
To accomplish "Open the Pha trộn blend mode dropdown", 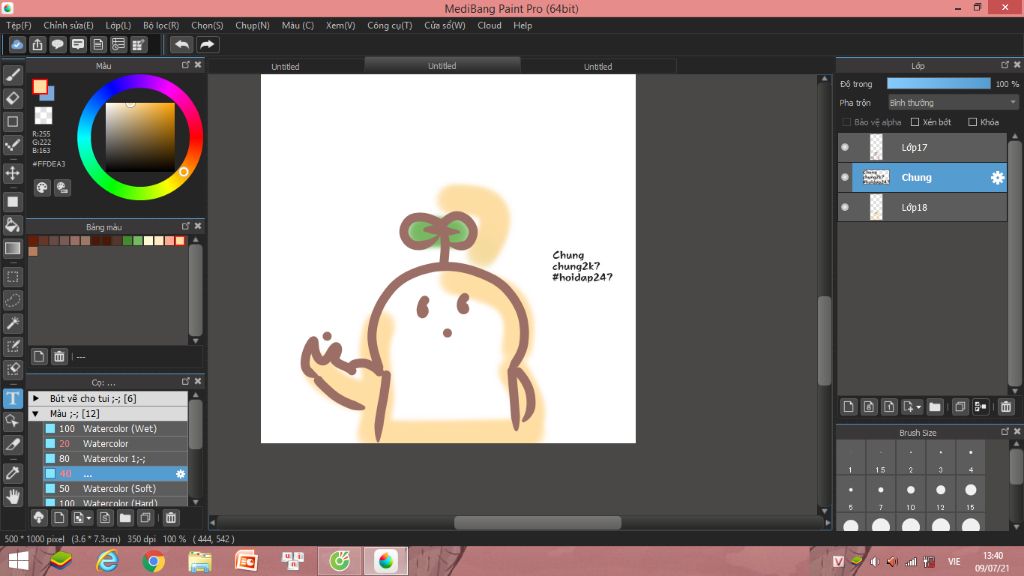I will click(x=953, y=103).
